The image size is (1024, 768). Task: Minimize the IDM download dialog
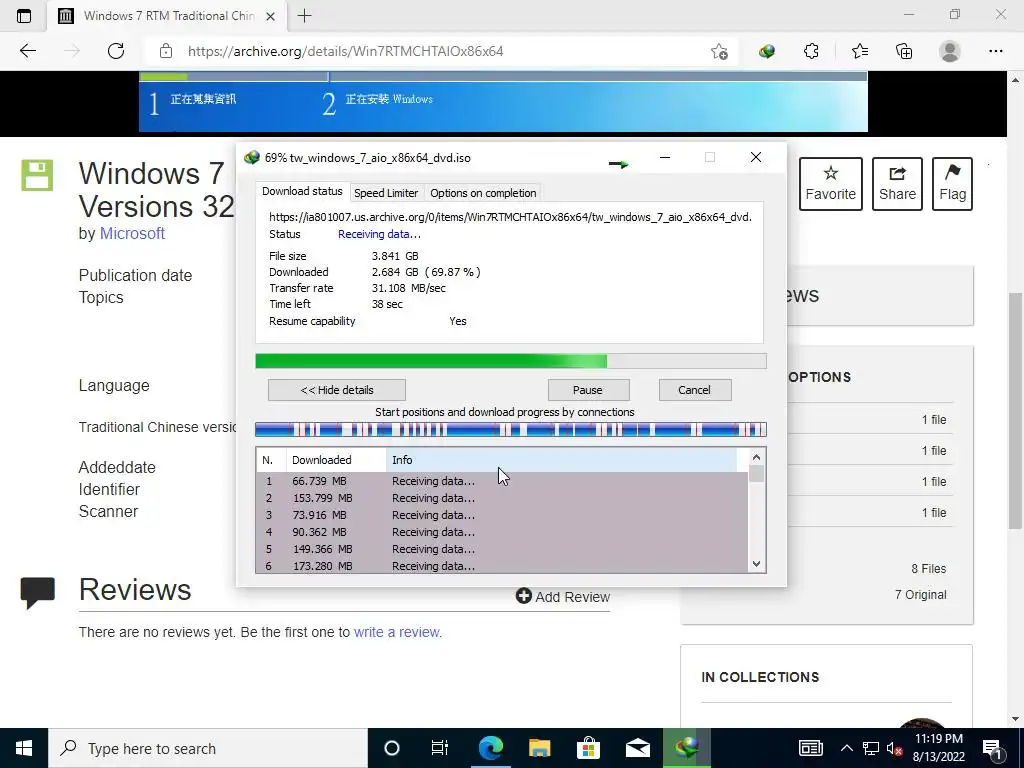[665, 157]
